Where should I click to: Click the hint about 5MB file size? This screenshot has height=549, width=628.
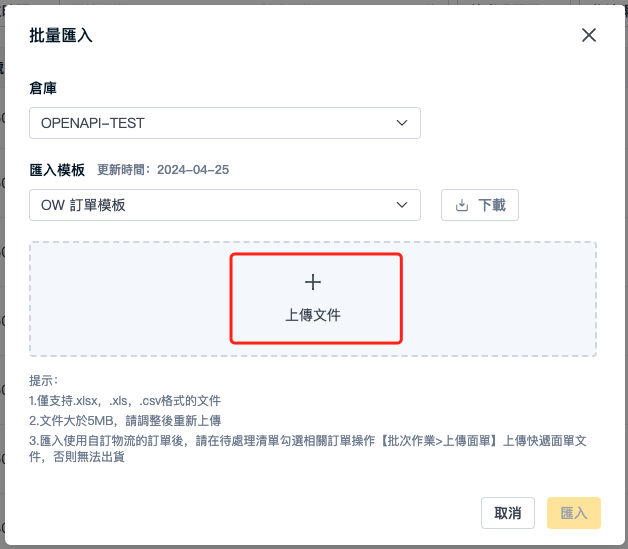pyautogui.click(x=125, y=420)
